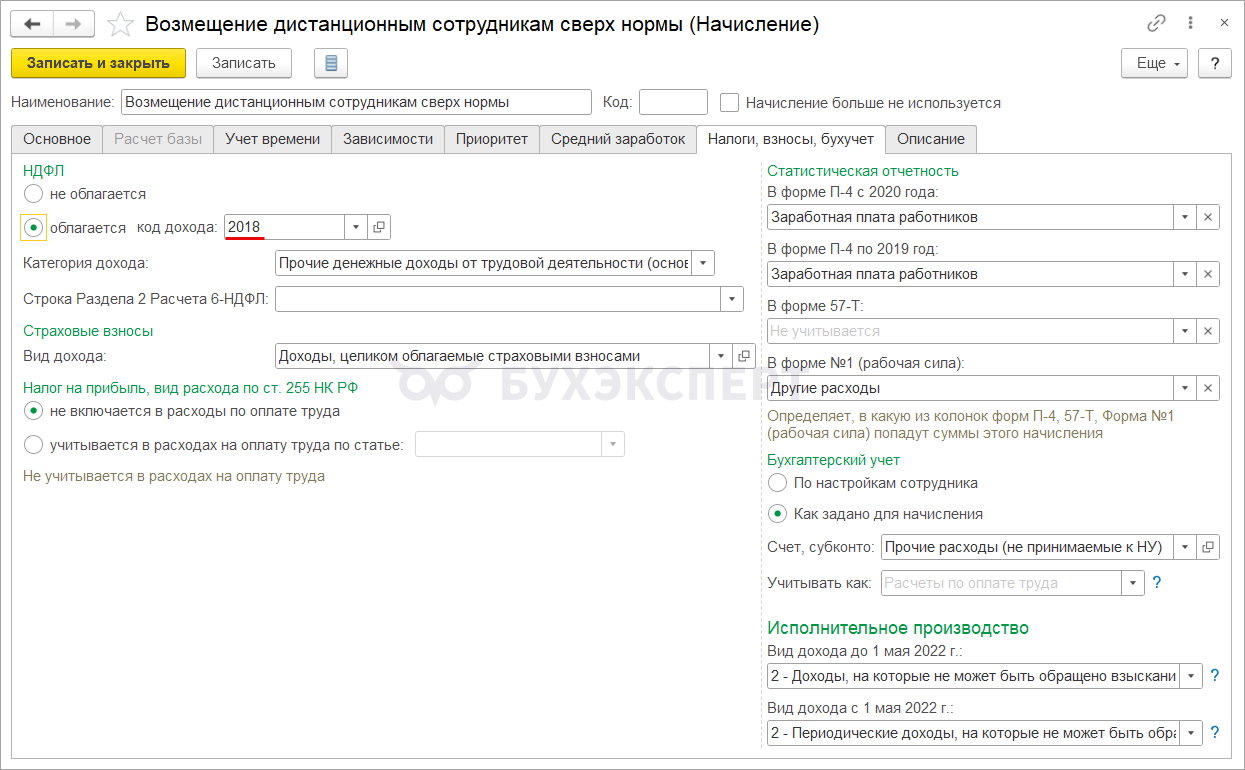Expand Строка Раздела 2 Расчета 6-НДФЛ dropdown
The height and width of the screenshot is (770, 1245).
732,299
